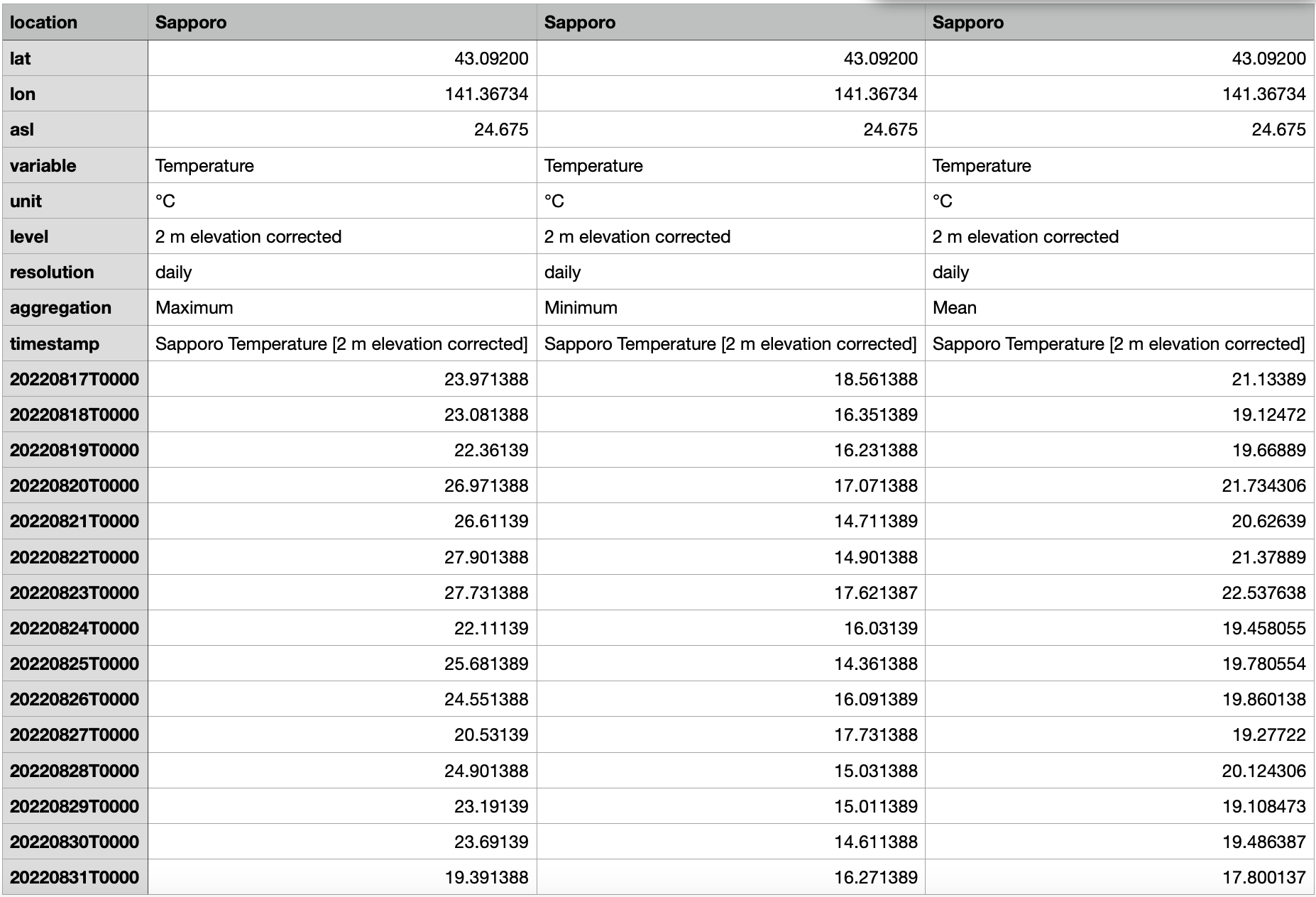The height and width of the screenshot is (897, 1316).
Task: Select row label 20220818T0000
Action: point(75,414)
